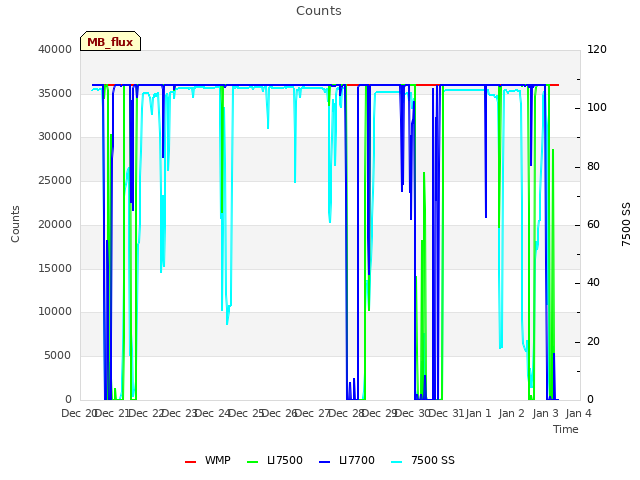This screenshot has height=480, width=640.
Task: Click the 120 tick on right axis
Action: click(x=597, y=49)
